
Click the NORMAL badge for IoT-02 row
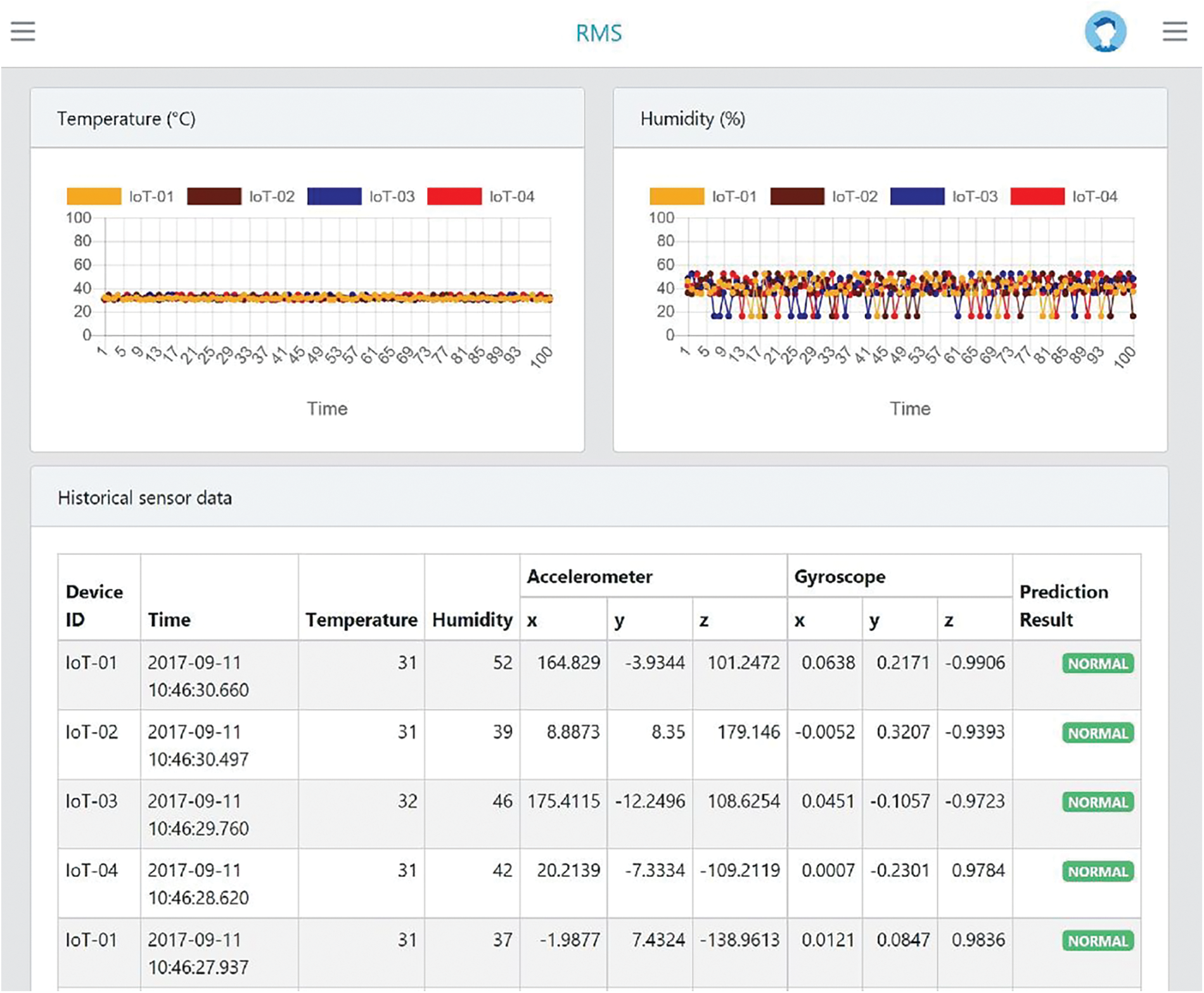1098,733
